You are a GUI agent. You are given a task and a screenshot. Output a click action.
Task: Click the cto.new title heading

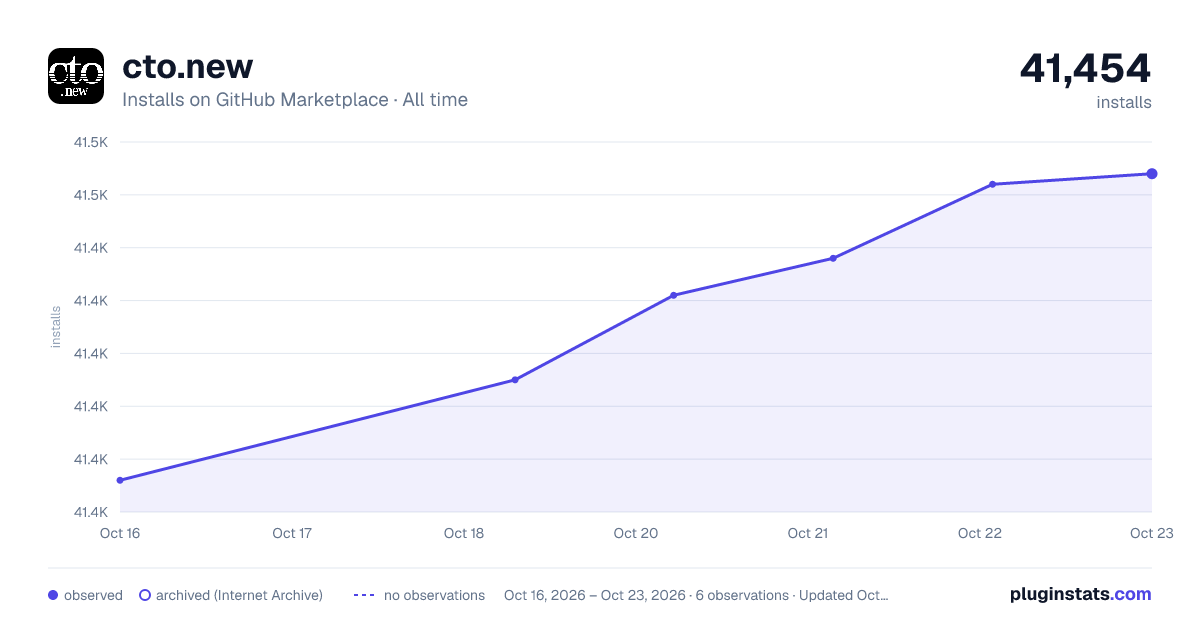[187, 66]
